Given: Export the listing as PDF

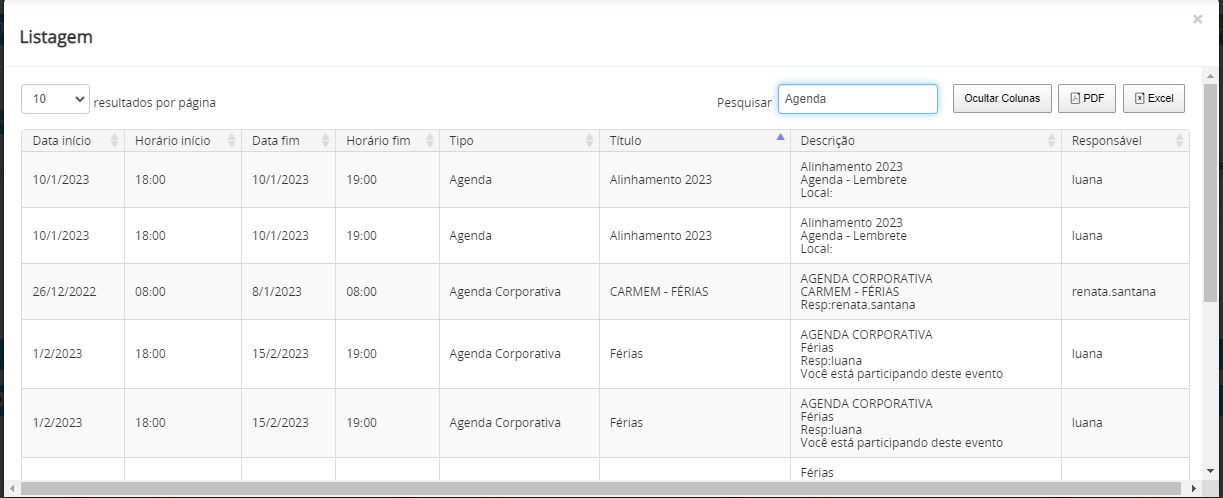Looking at the screenshot, I should [1087, 98].
